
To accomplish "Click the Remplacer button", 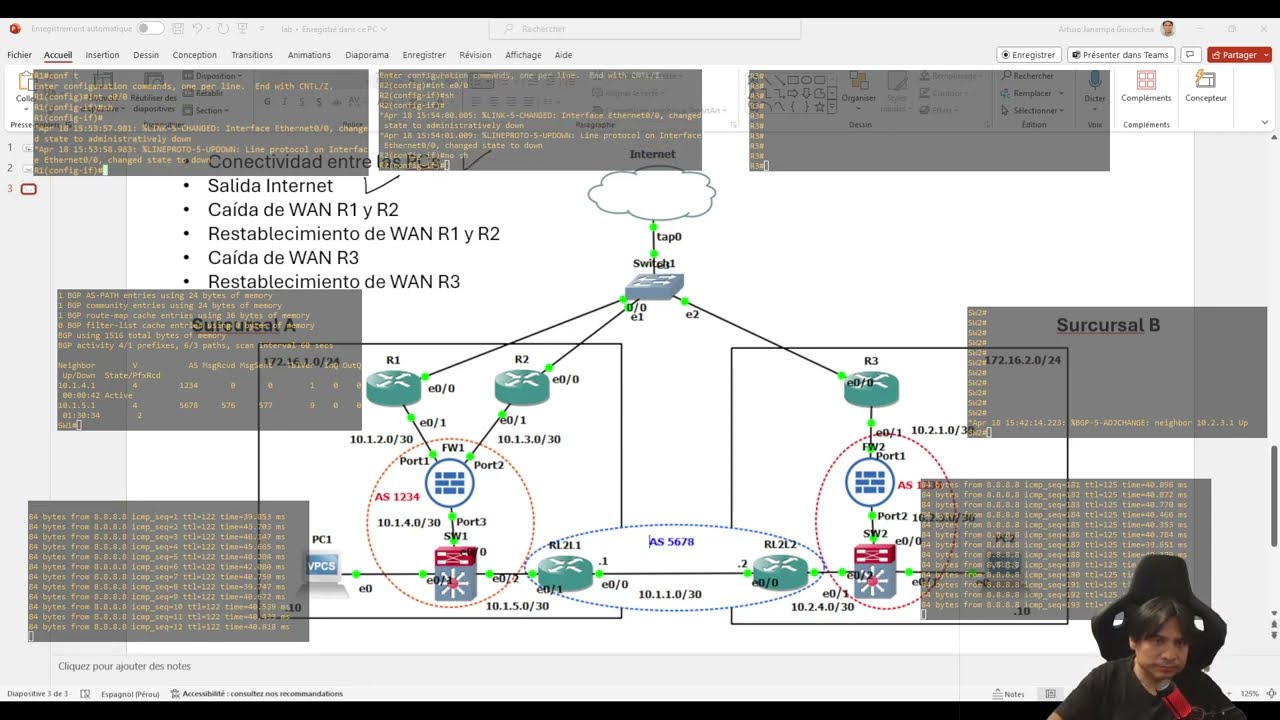I will [1028, 93].
